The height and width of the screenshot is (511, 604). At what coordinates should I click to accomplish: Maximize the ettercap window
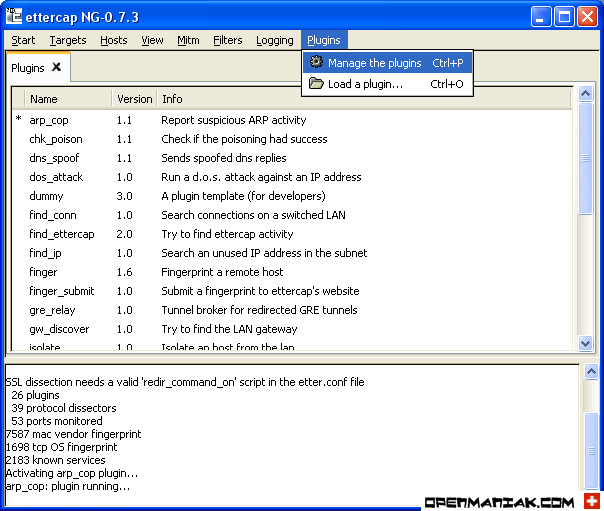pyautogui.click(x=564, y=17)
